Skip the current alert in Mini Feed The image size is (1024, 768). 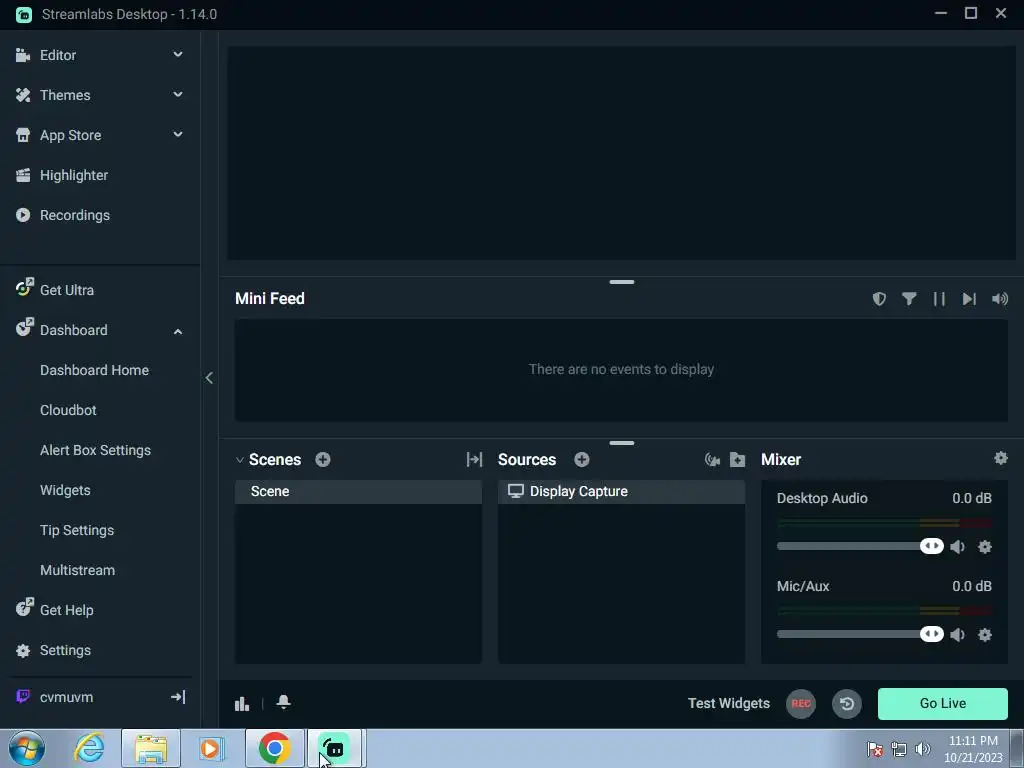[969, 299]
